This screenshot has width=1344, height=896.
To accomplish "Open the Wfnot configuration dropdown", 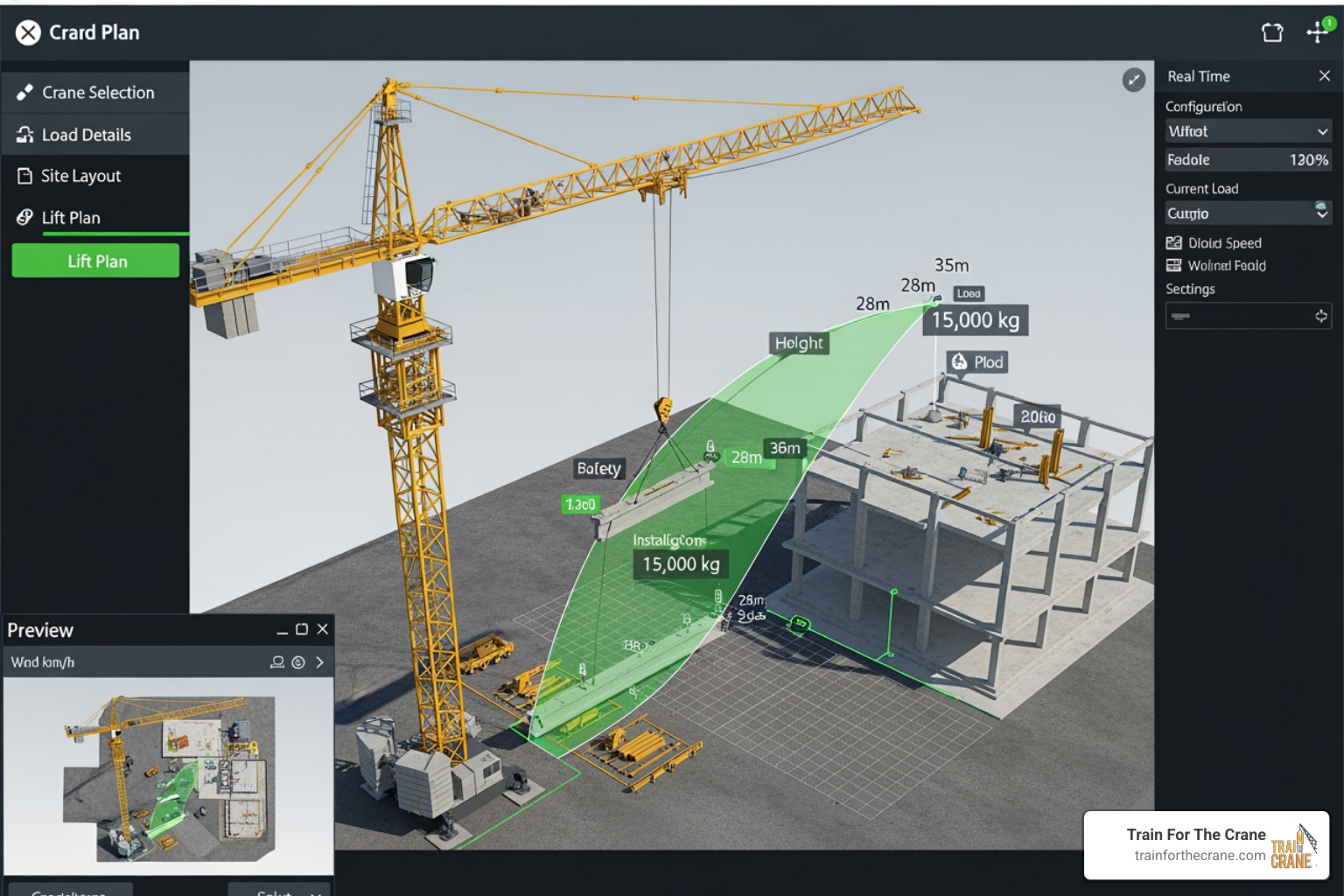I will 1247,130.
